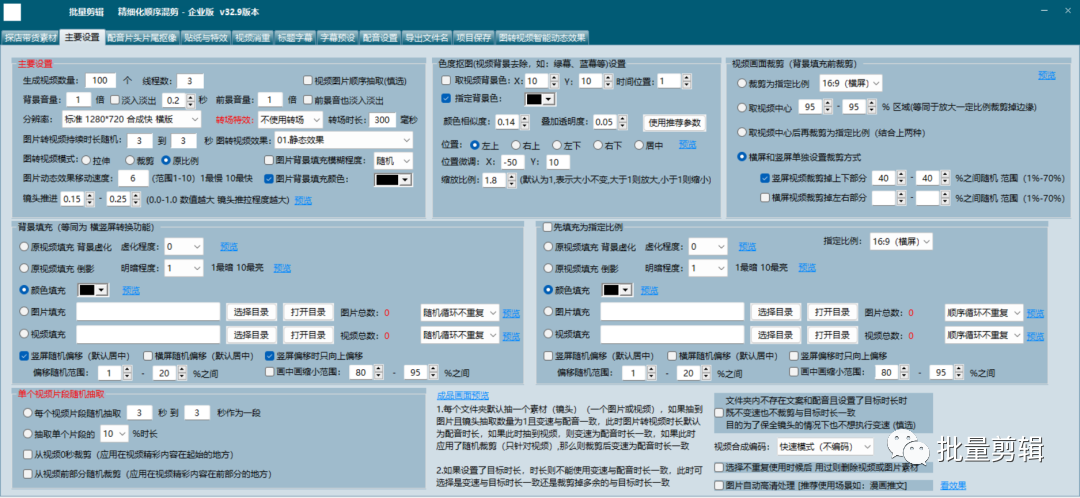Enable 前景音也淡入淡出 checkbox

coord(308,100)
